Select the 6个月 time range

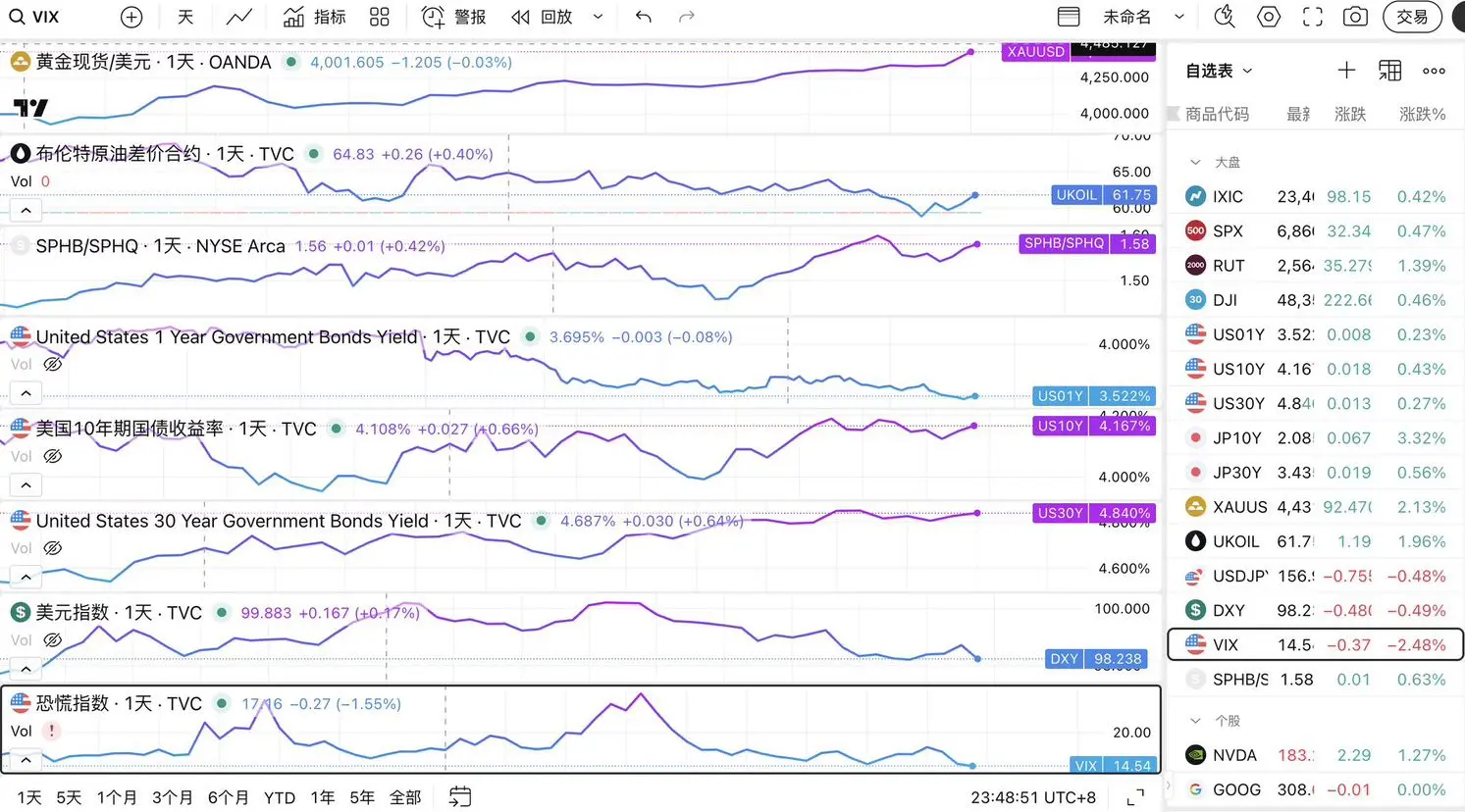pos(229,797)
